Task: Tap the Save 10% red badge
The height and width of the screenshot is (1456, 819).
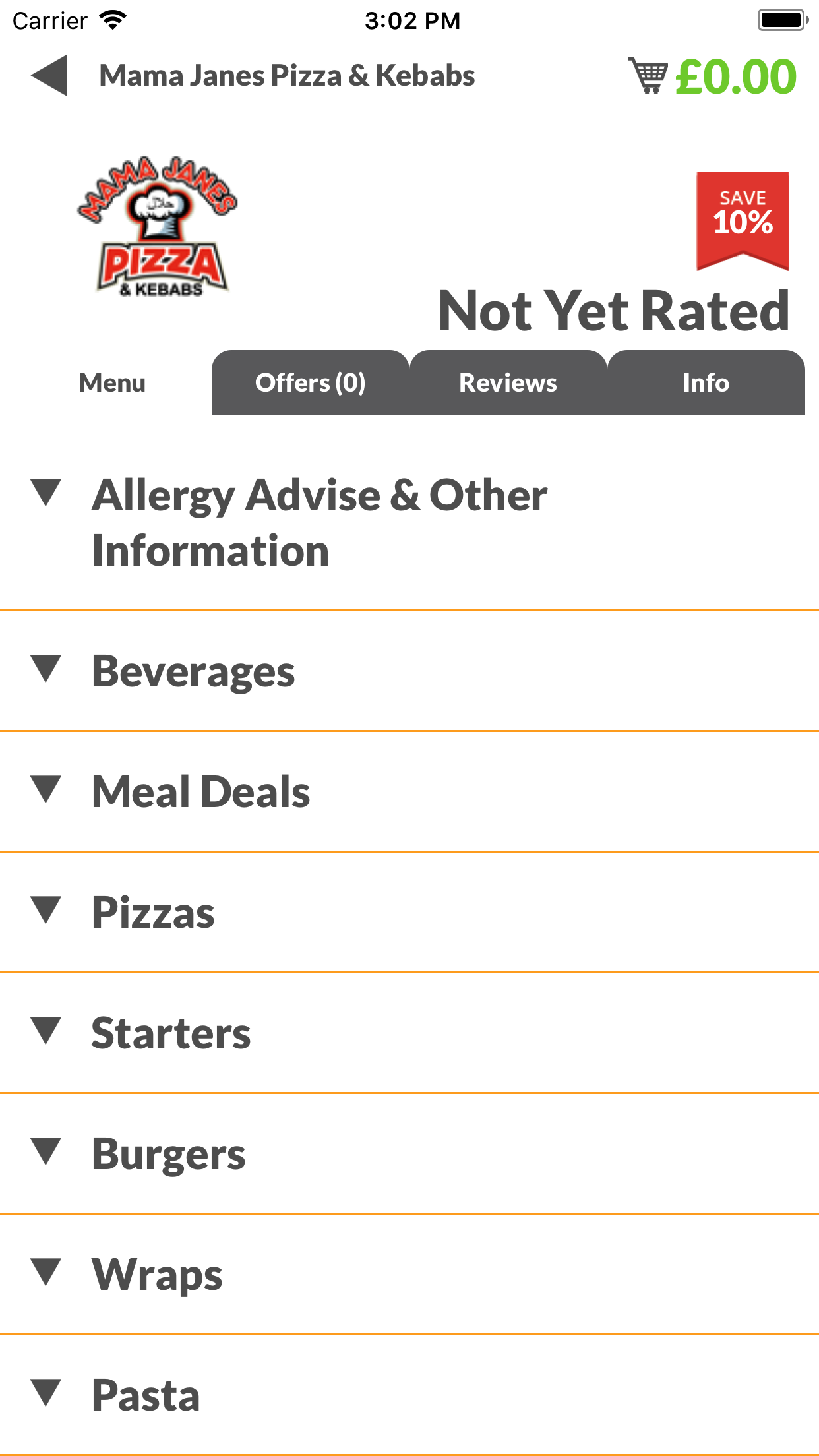Action: [x=743, y=220]
